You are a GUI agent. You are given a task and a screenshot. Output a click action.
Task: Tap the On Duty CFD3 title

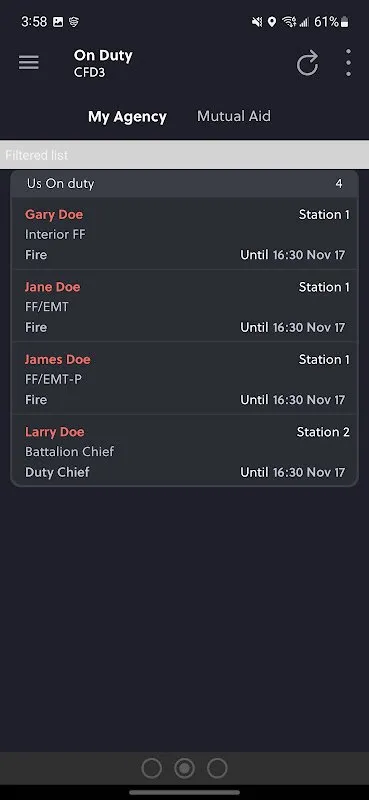103,63
